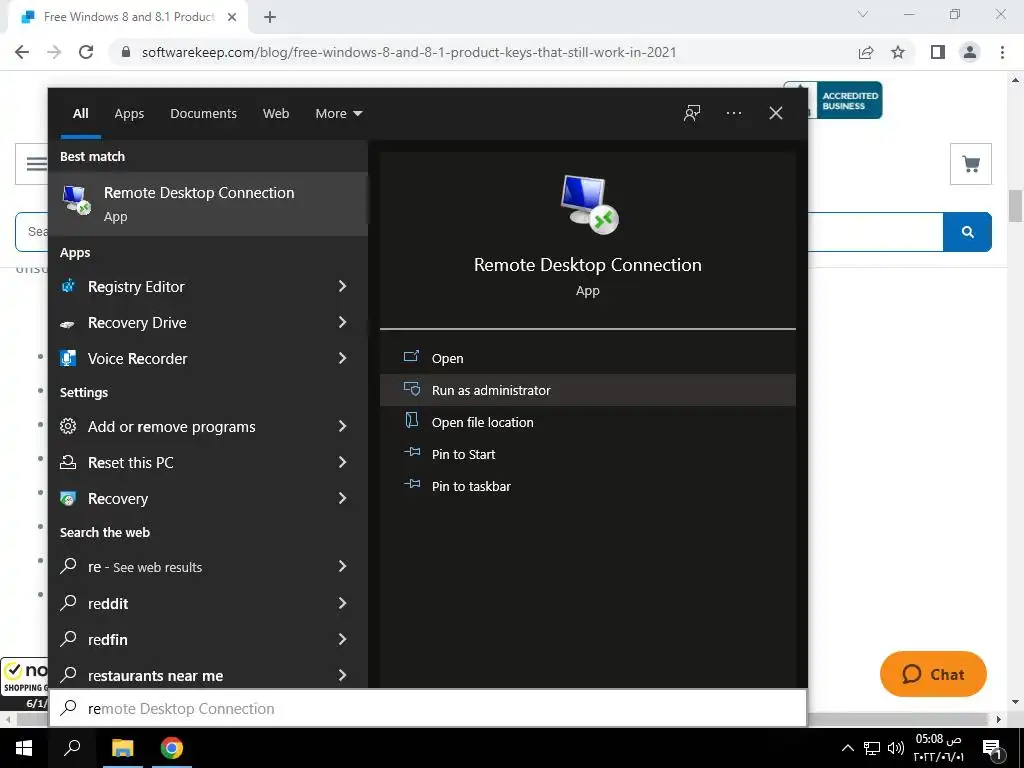
Task: Expand Voice Recorder options arrow
Action: [x=342, y=358]
